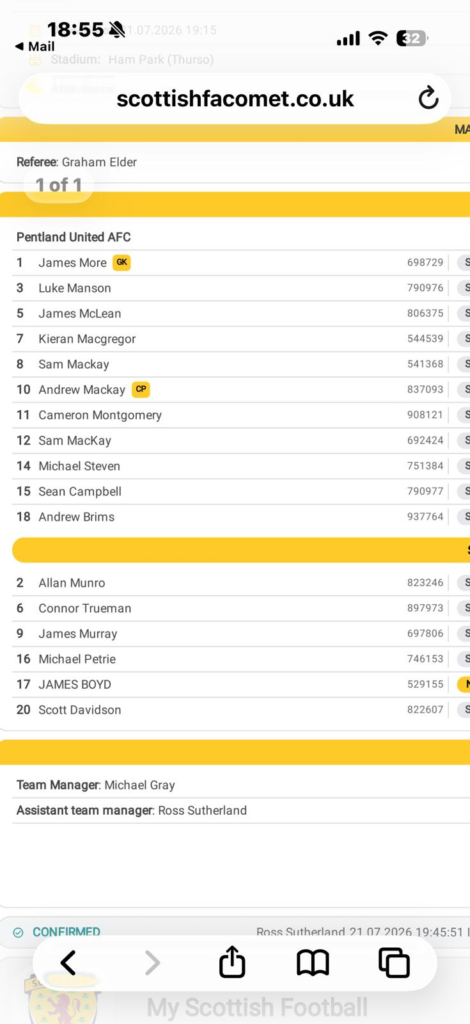This screenshot has height=1024, width=470.
Task: Tap the Safari forward arrow
Action: [x=151, y=963]
